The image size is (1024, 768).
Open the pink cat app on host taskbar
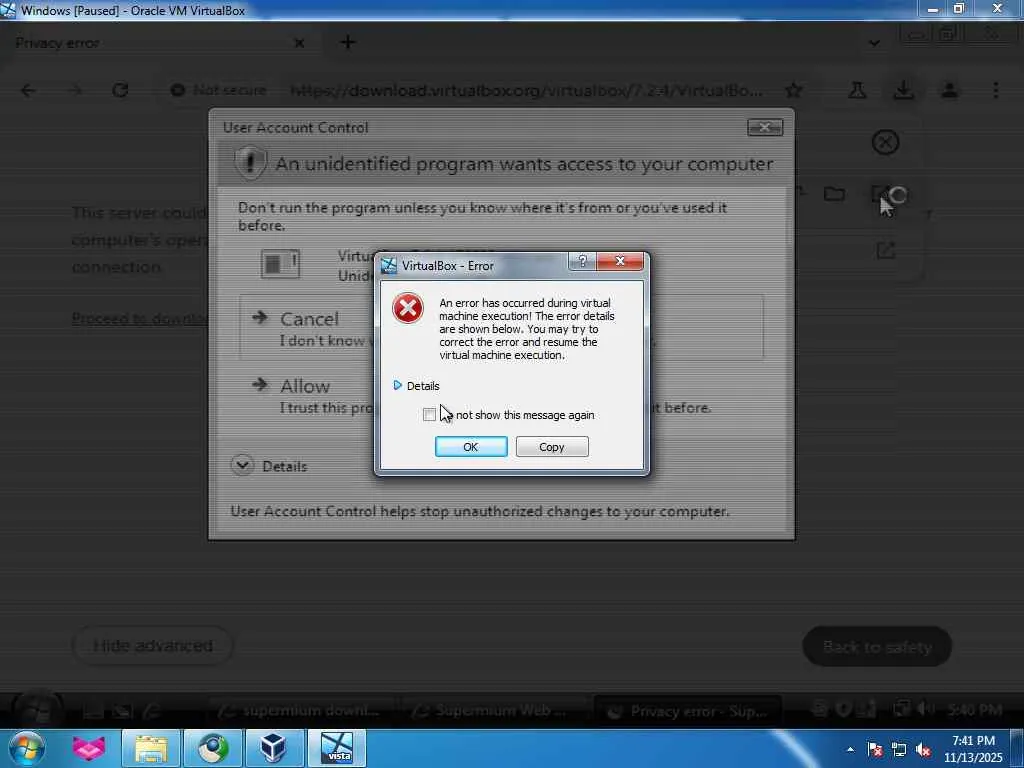[x=89, y=748]
